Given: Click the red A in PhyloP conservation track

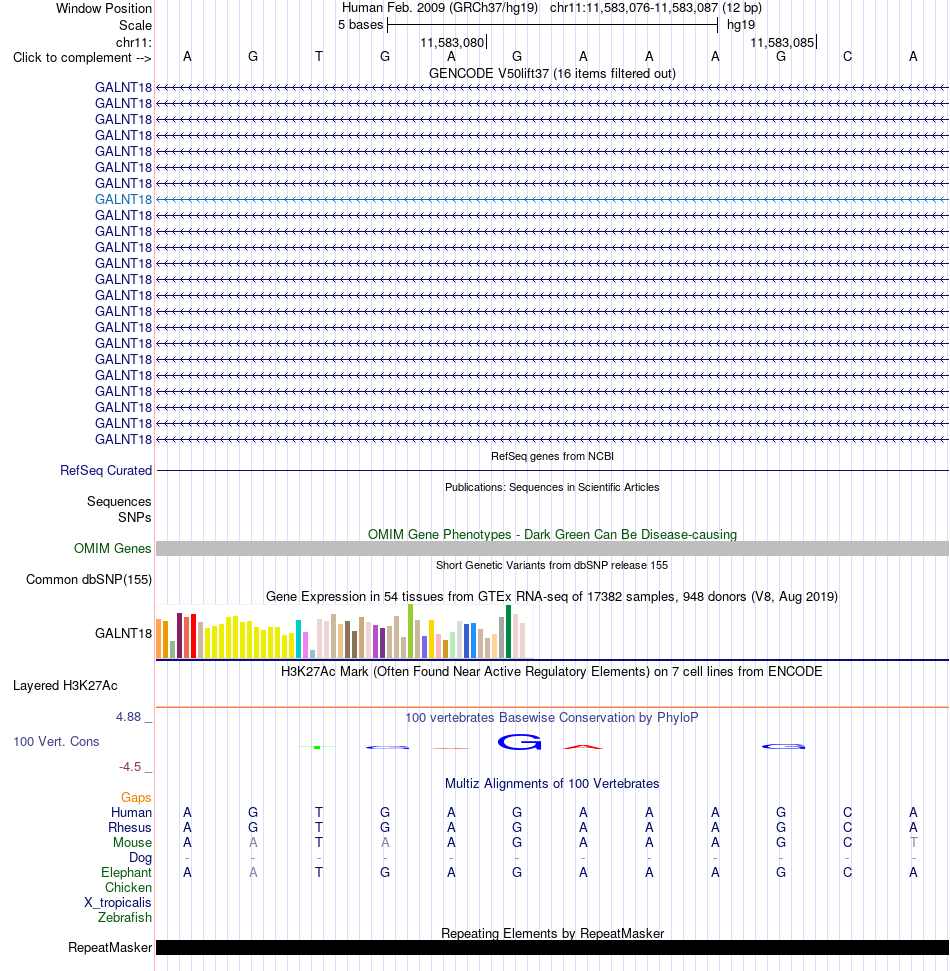Looking at the screenshot, I should [x=583, y=747].
